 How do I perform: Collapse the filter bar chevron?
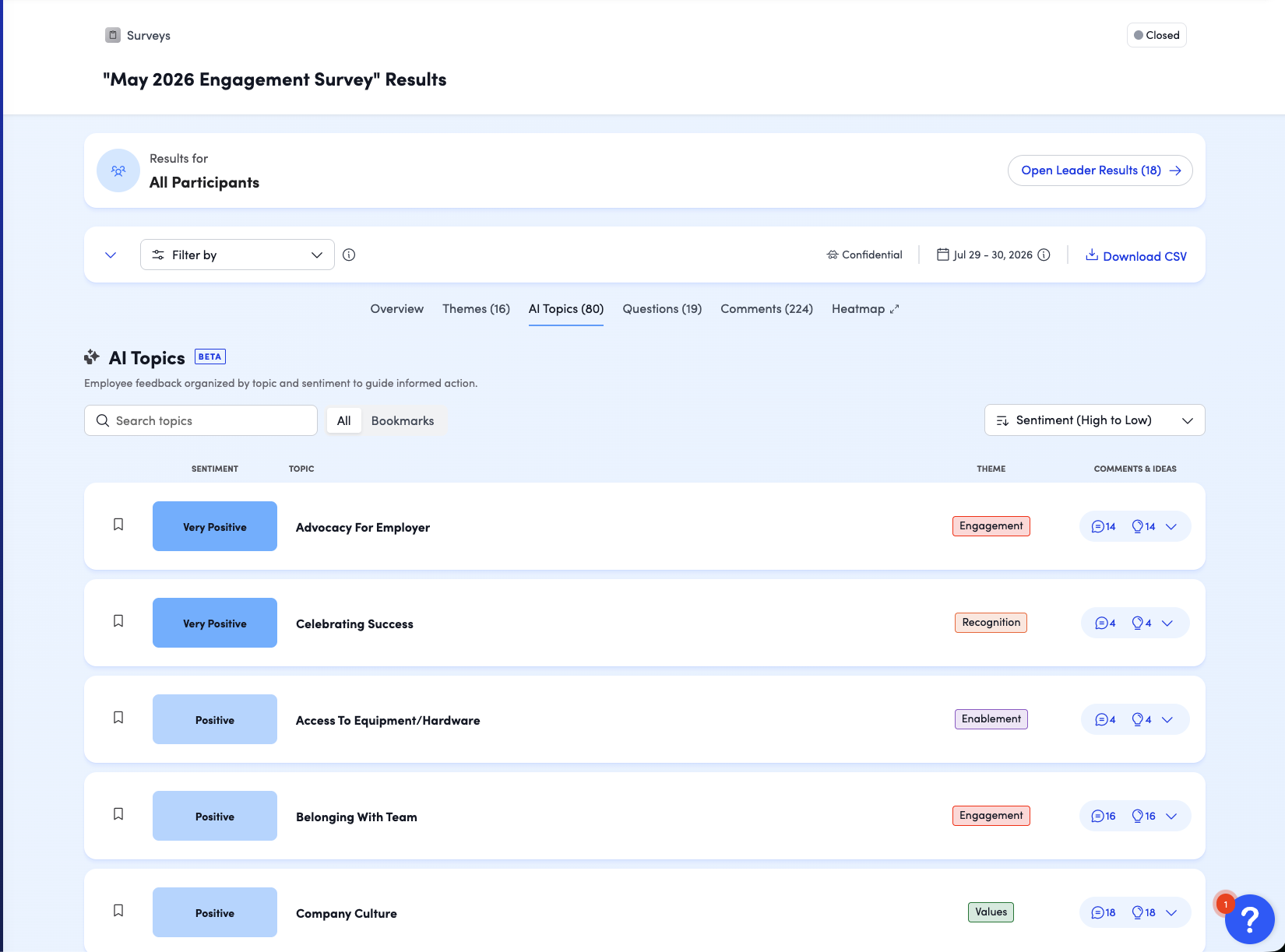tap(111, 255)
